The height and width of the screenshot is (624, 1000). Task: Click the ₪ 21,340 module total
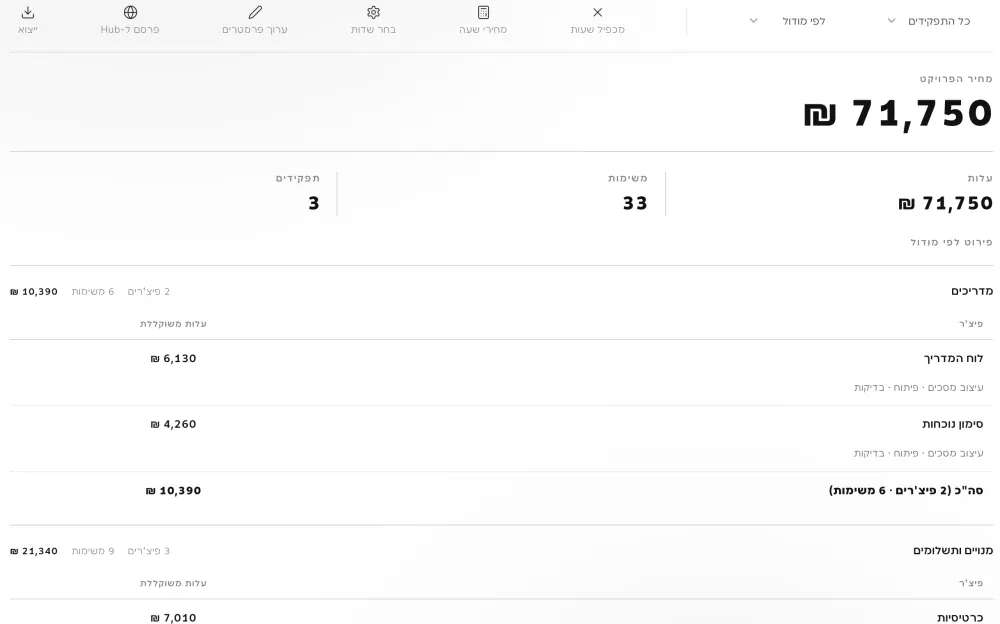[x=34, y=551]
